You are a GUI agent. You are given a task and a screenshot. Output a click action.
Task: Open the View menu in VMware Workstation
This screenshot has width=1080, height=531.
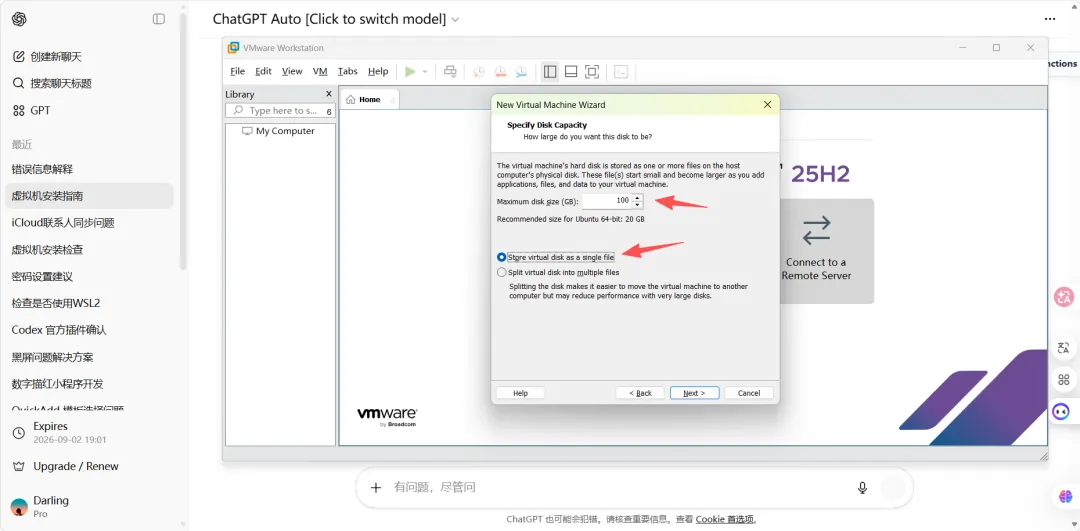coord(292,71)
